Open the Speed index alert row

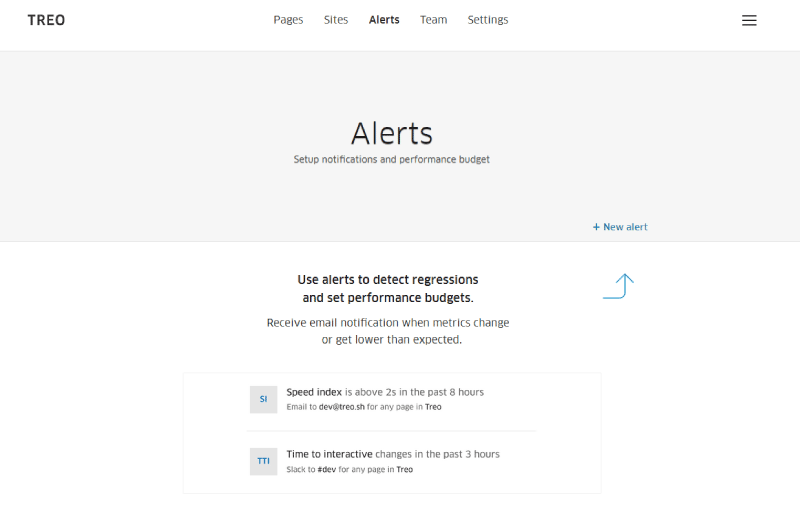coord(391,399)
